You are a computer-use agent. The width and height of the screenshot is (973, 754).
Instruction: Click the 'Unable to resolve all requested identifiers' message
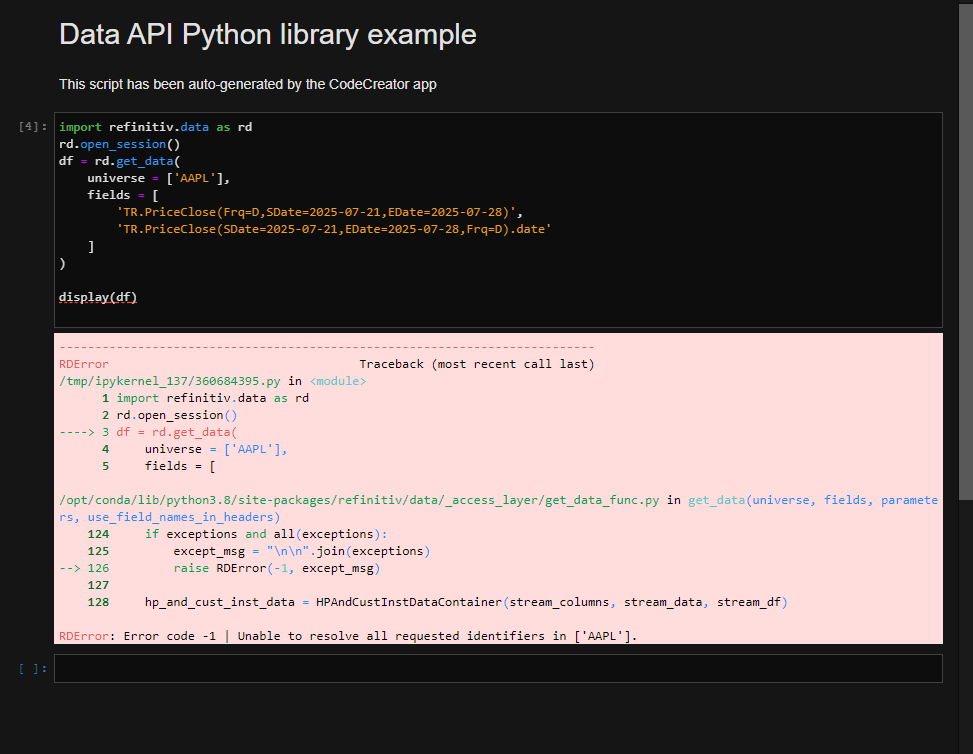437,636
